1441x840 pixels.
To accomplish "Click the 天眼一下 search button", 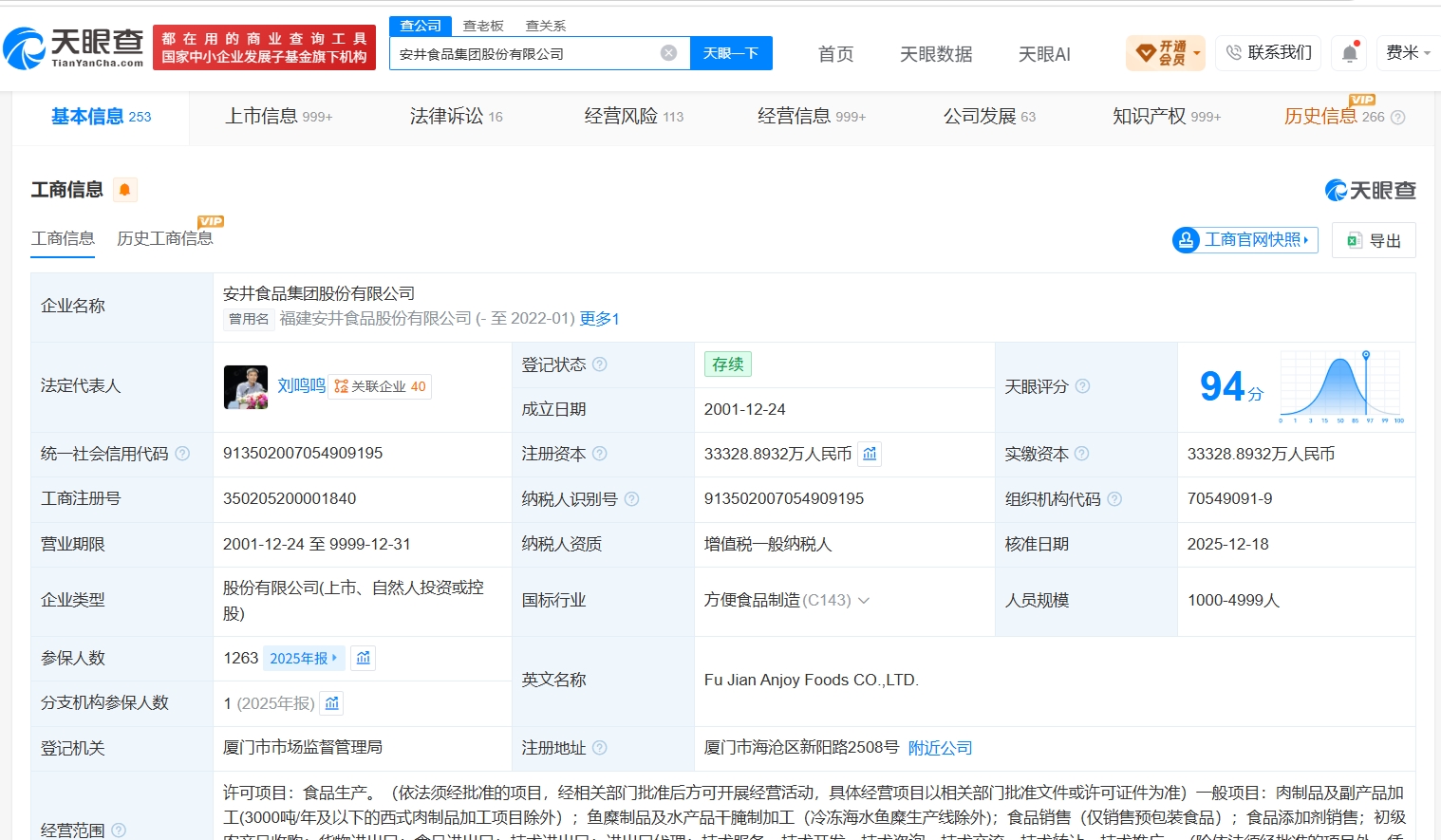I will 731,53.
